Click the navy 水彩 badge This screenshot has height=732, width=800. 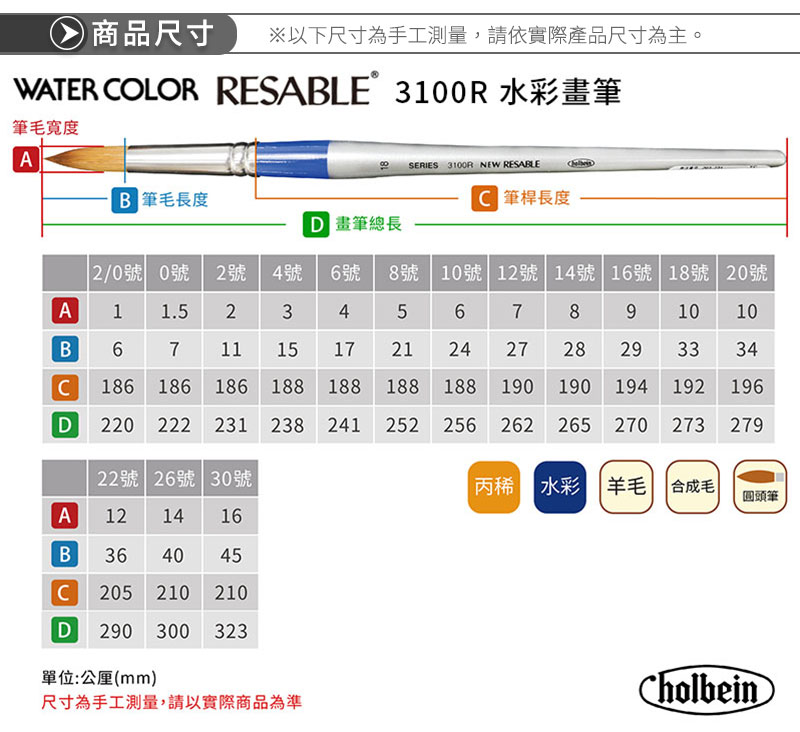560,487
